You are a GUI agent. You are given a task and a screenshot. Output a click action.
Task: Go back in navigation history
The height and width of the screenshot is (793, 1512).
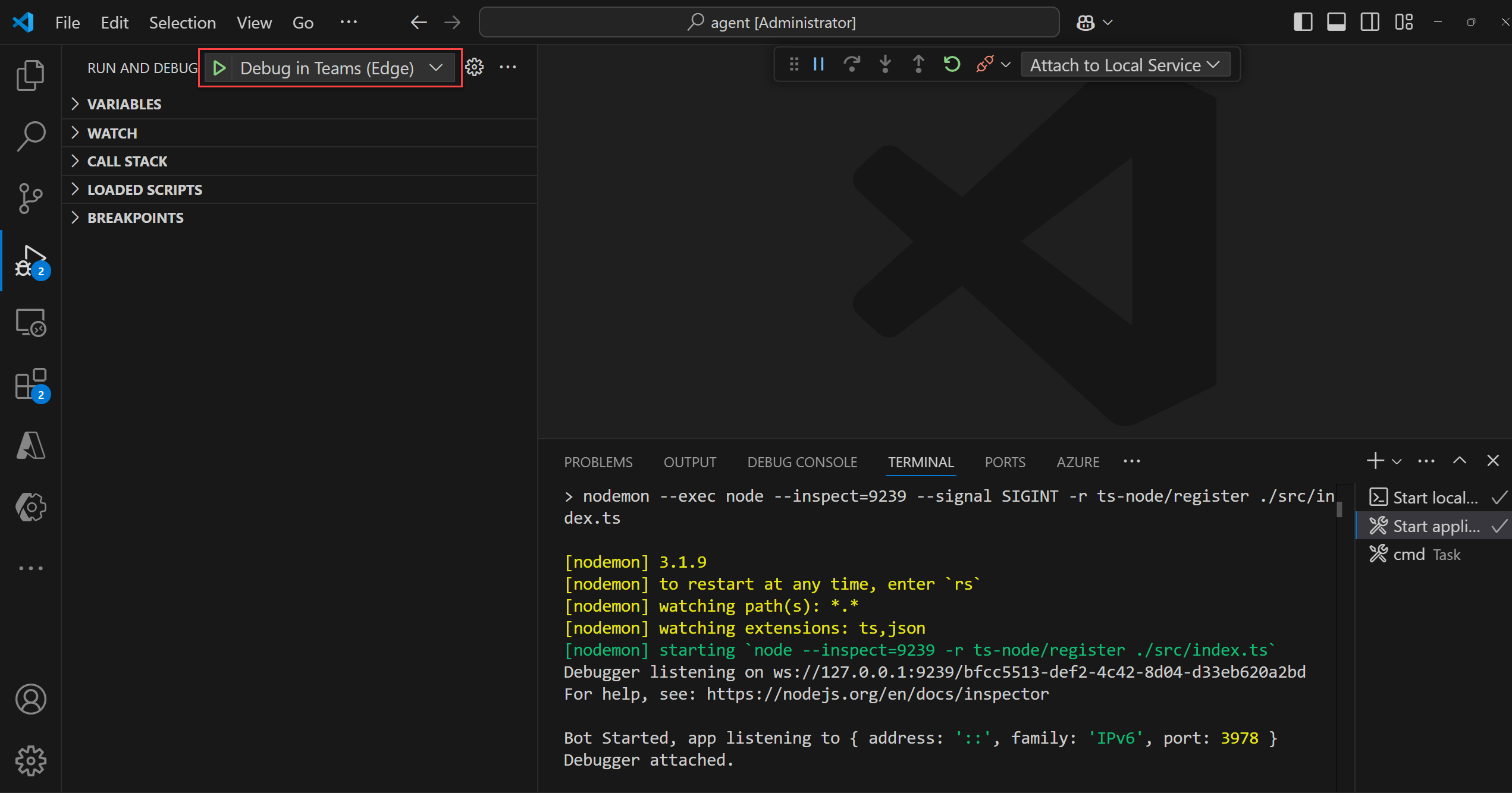(419, 23)
